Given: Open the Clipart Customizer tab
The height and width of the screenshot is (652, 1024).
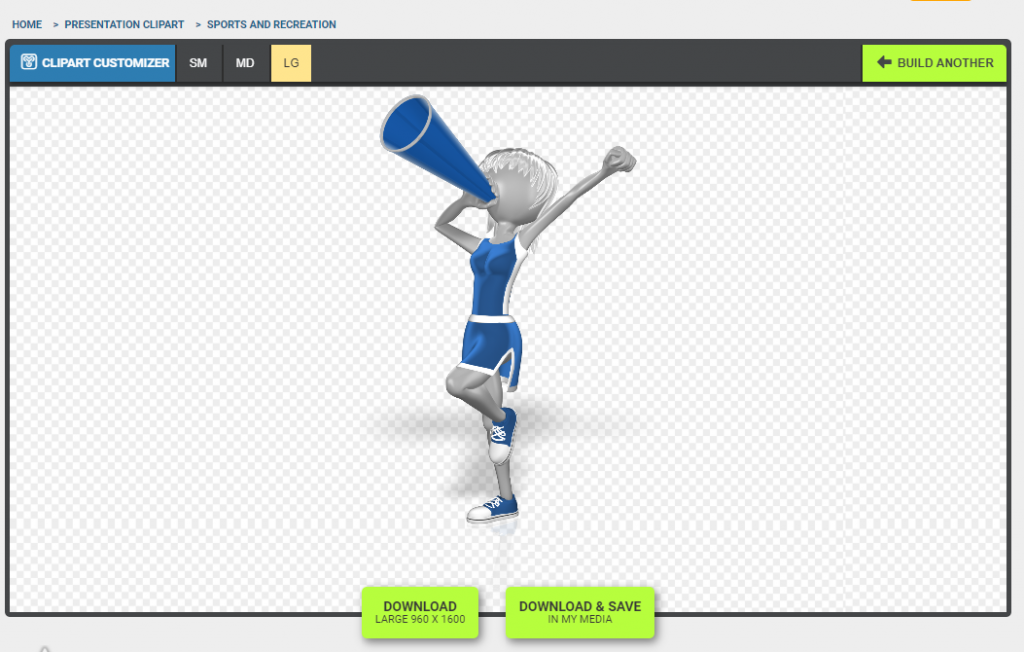Looking at the screenshot, I should click(93, 63).
